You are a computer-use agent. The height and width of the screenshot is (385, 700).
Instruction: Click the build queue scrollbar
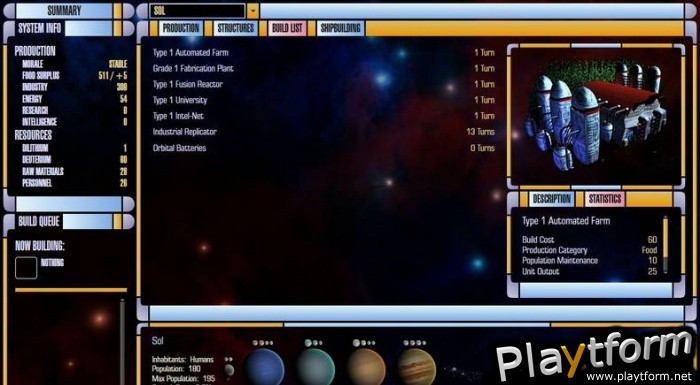[122, 342]
